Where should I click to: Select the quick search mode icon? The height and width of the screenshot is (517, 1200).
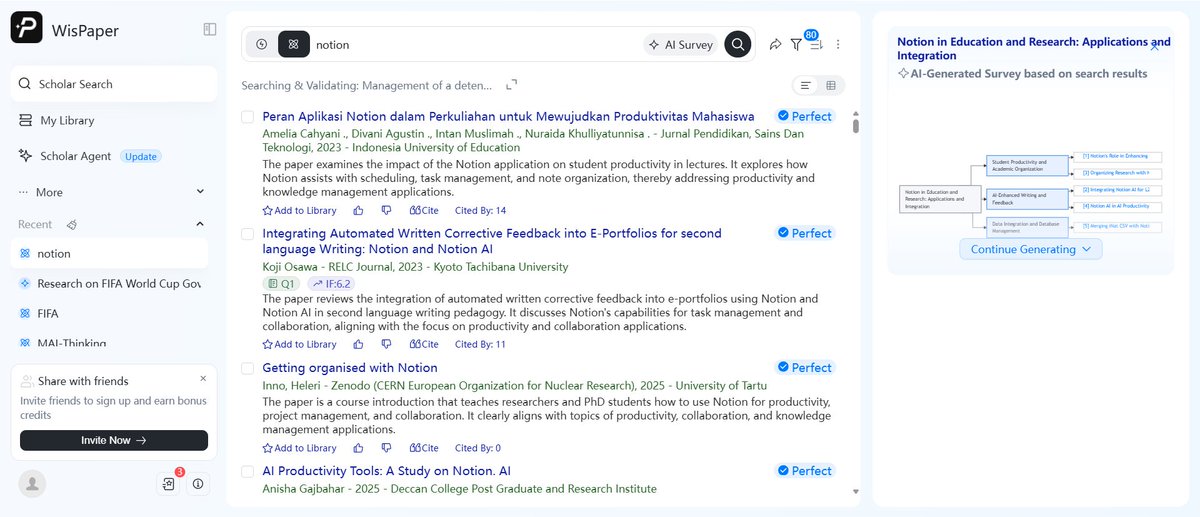pos(262,44)
